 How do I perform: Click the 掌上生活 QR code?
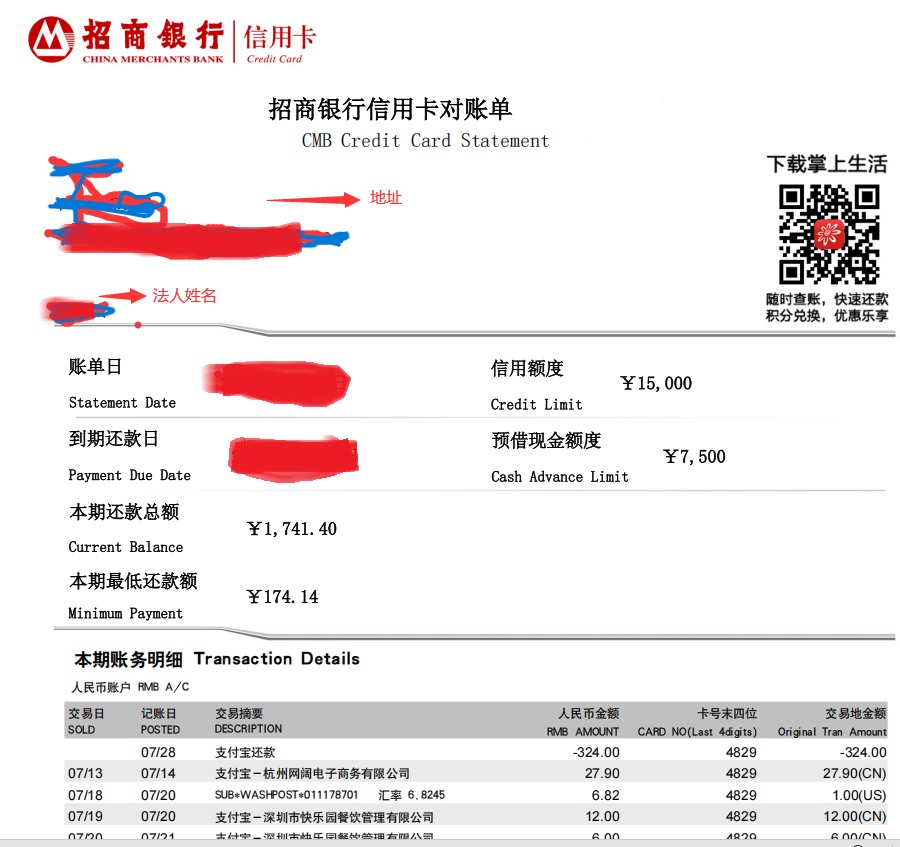tap(829, 234)
